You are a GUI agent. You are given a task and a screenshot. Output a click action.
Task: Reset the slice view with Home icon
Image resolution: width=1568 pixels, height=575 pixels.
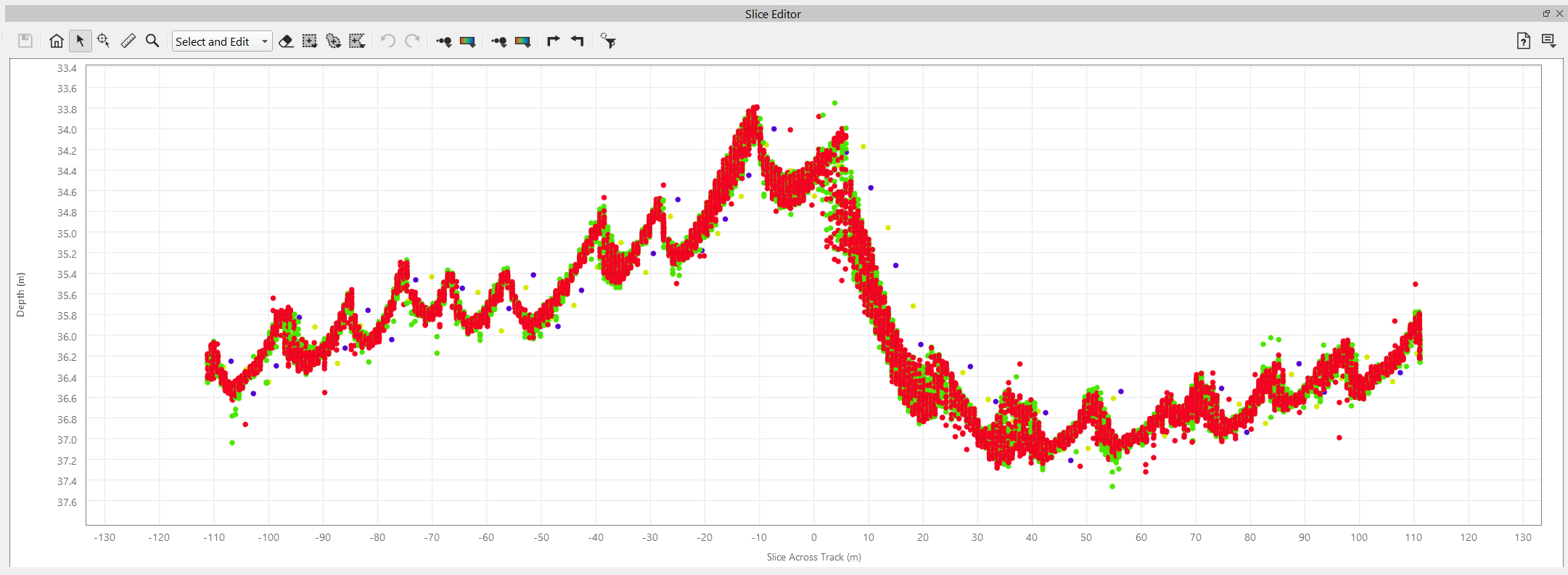pyautogui.click(x=56, y=41)
